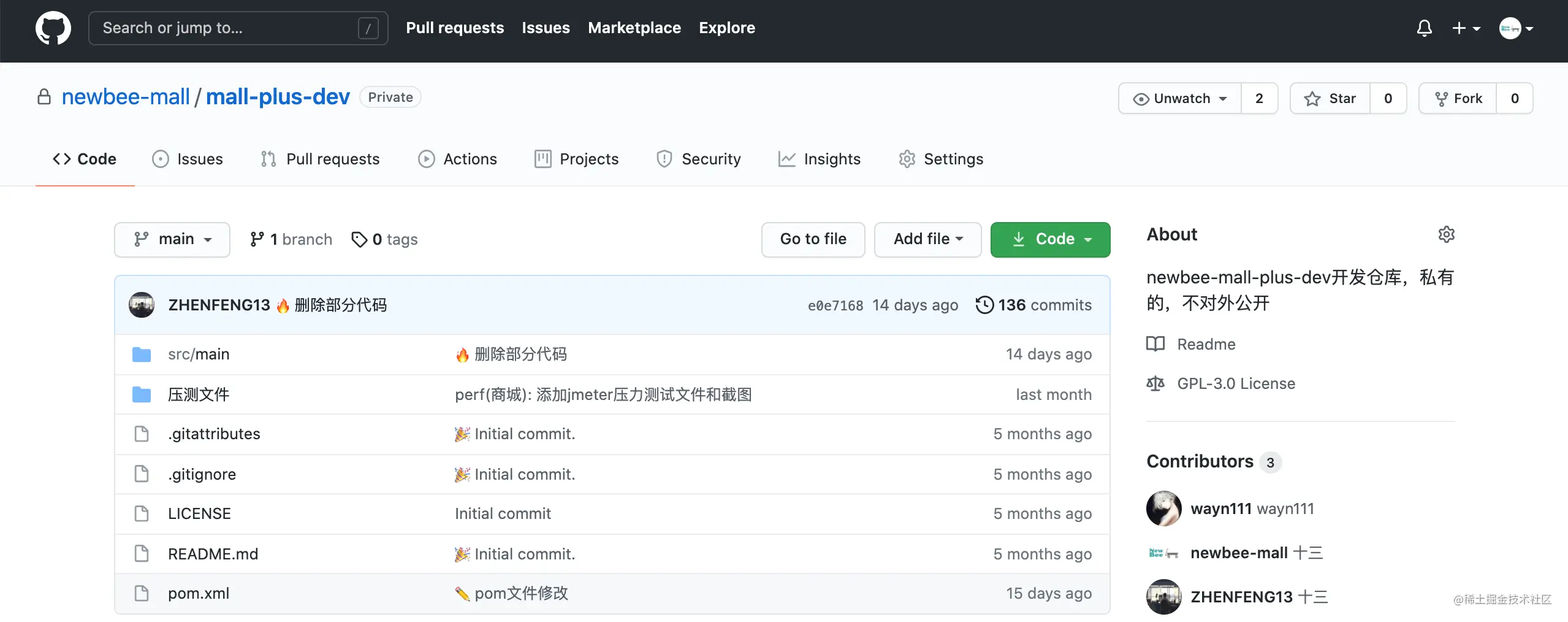View the 136 commits history

pos(1033,305)
